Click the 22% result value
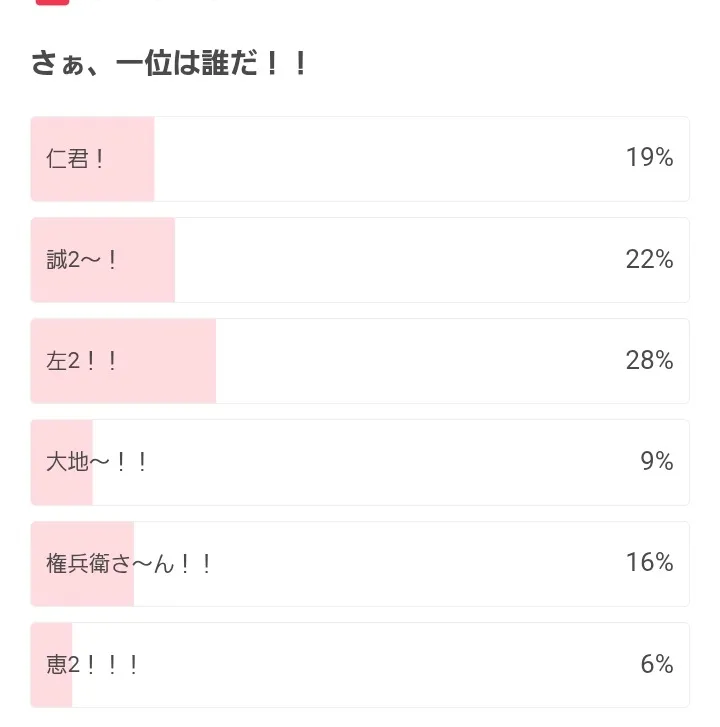720x727 pixels. 649,260
